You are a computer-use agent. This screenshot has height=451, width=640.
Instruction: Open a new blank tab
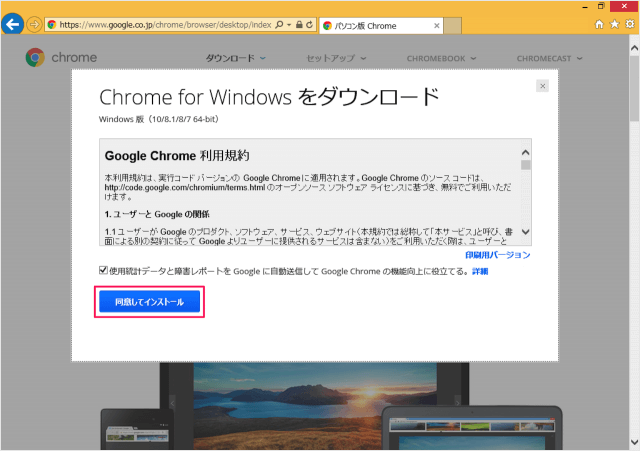tap(452, 26)
